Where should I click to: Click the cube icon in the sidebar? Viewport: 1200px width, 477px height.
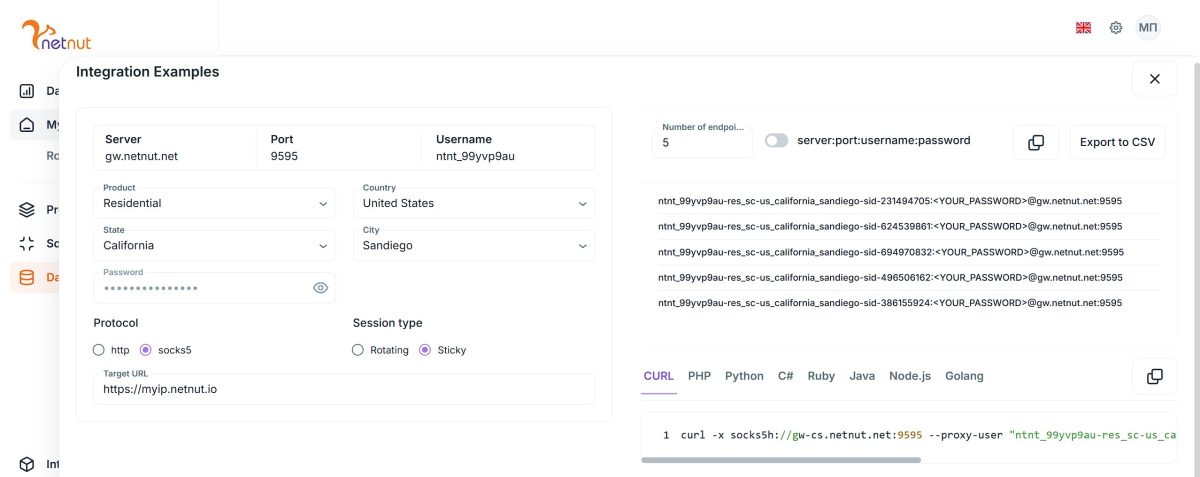point(27,464)
